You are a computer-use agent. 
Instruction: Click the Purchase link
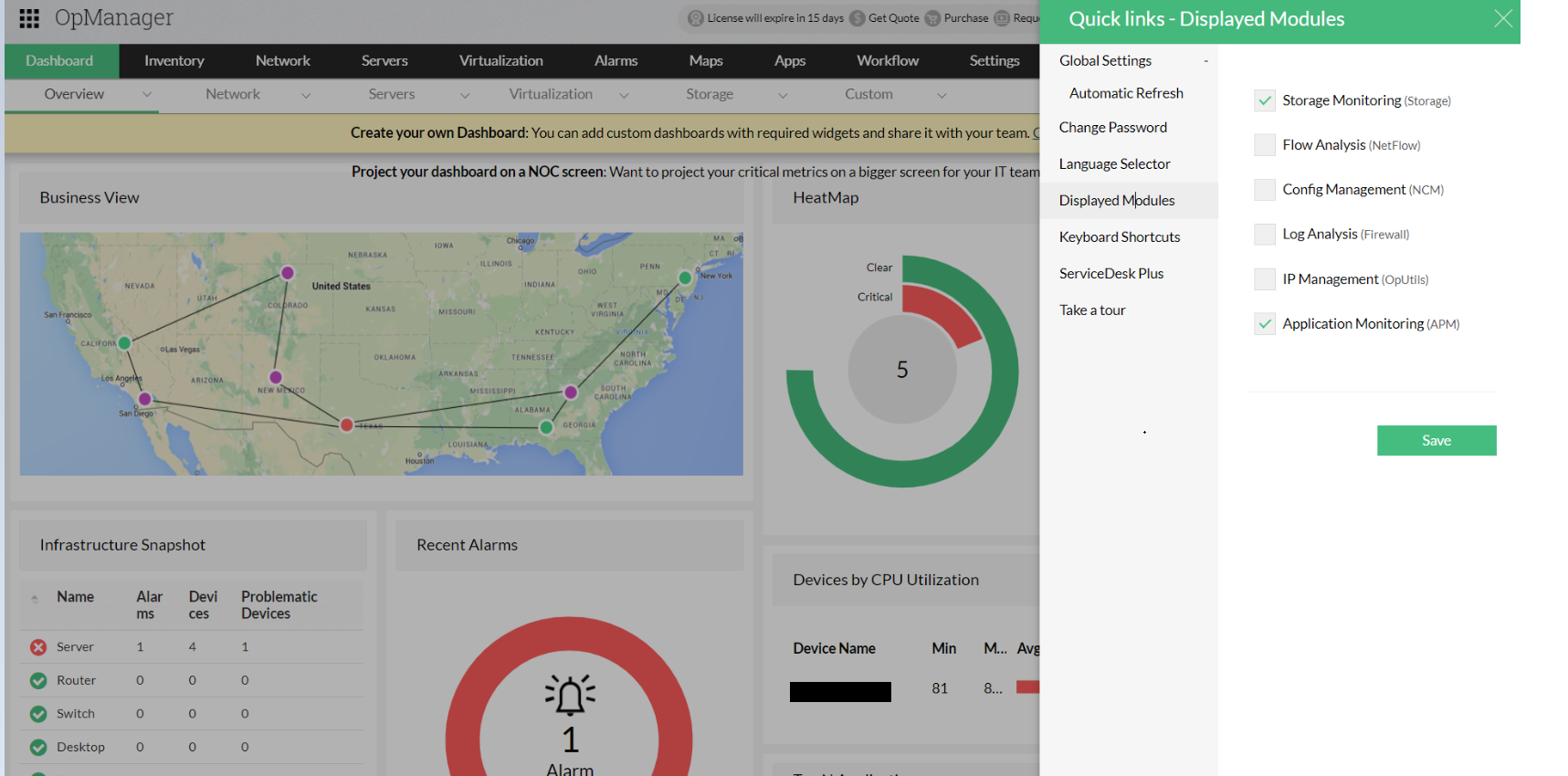(x=966, y=18)
